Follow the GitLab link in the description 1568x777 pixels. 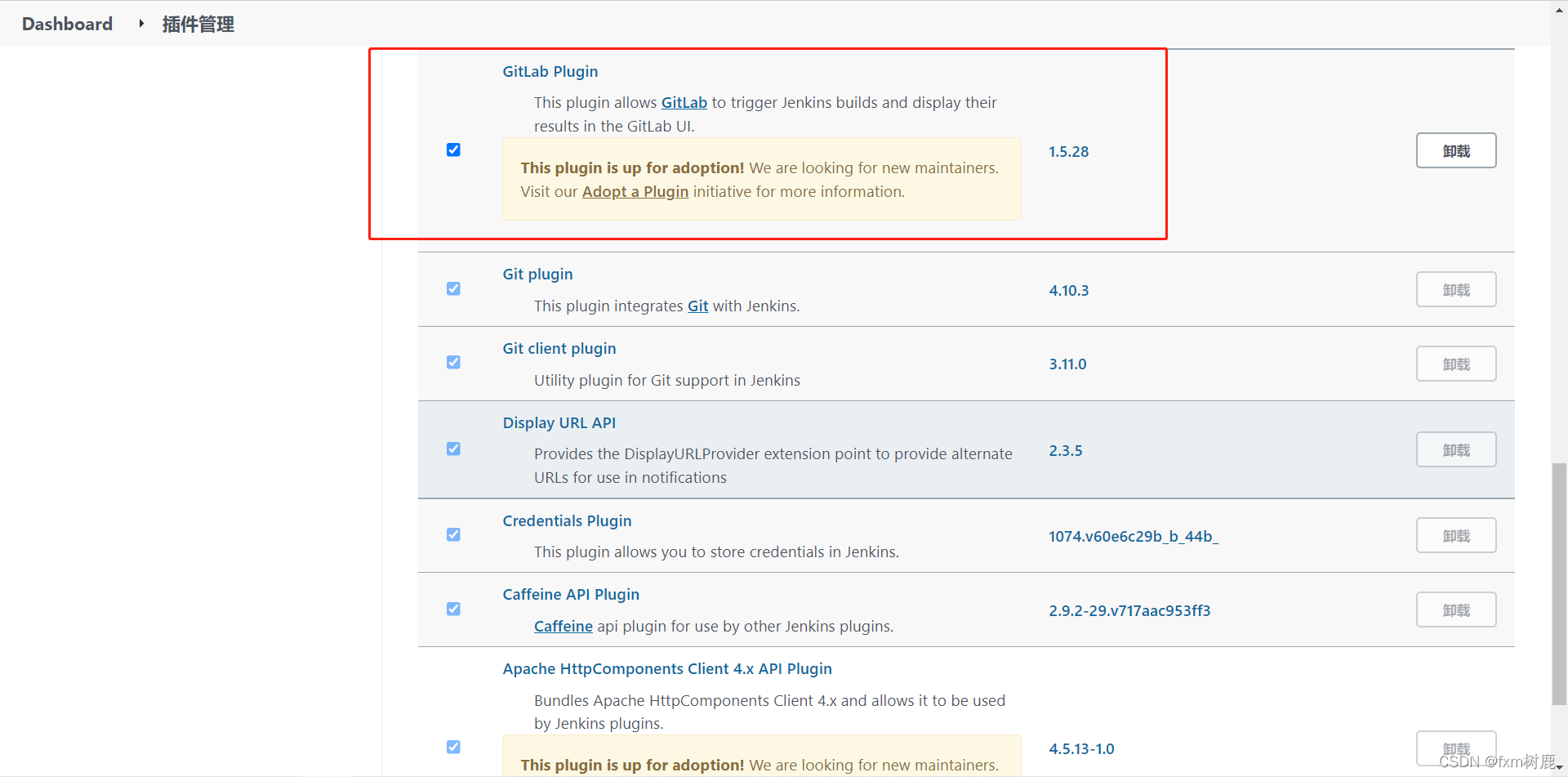click(x=684, y=102)
